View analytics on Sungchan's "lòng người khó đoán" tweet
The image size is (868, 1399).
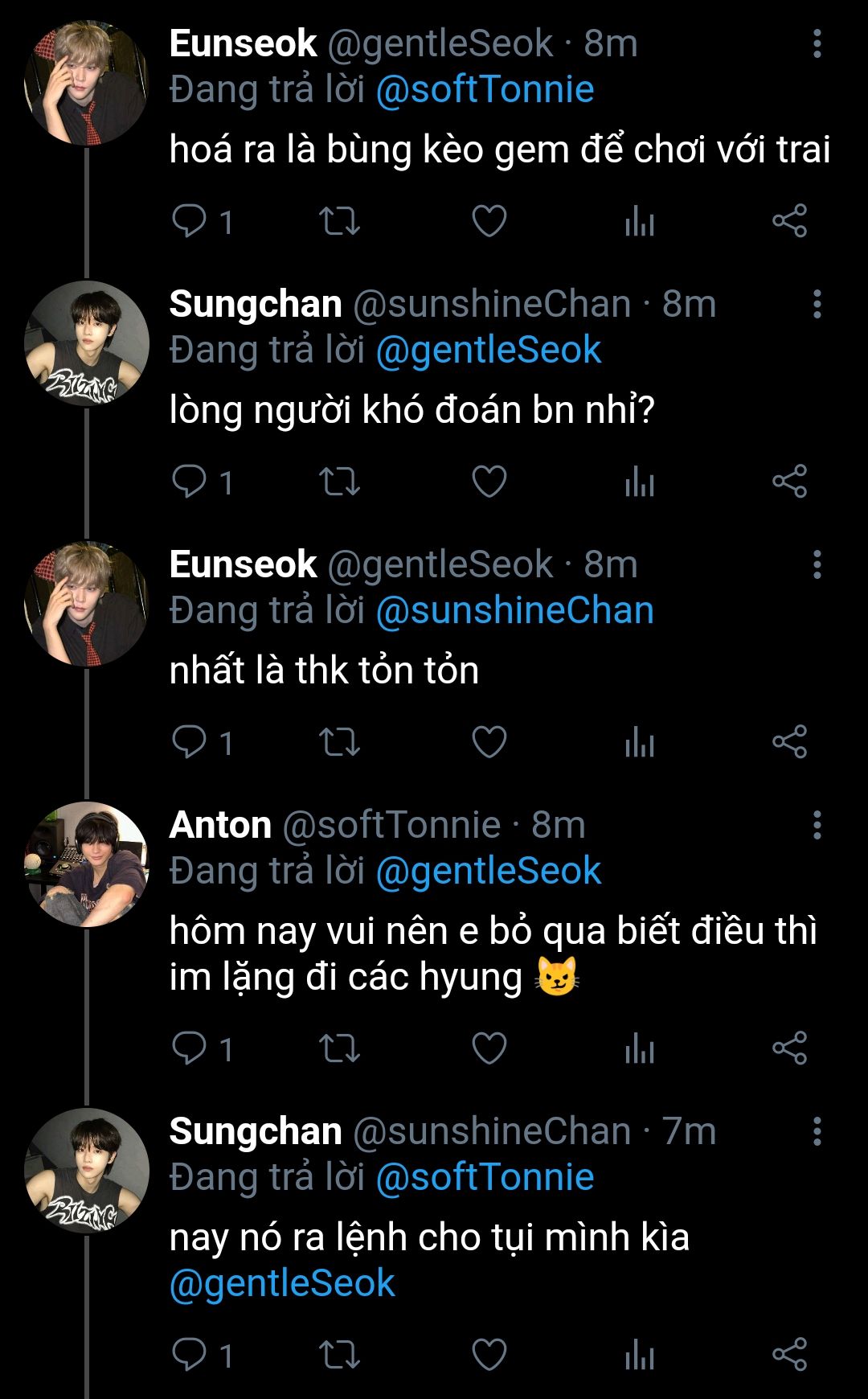click(x=640, y=482)
